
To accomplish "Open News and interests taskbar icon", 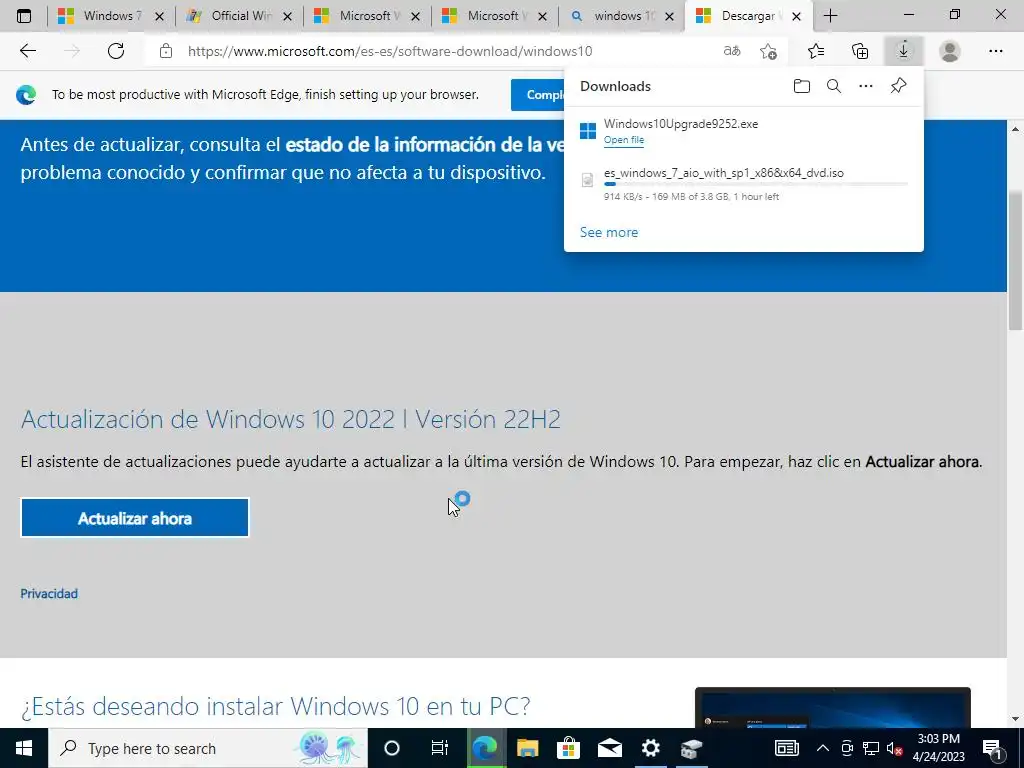I will pos(786,748).
